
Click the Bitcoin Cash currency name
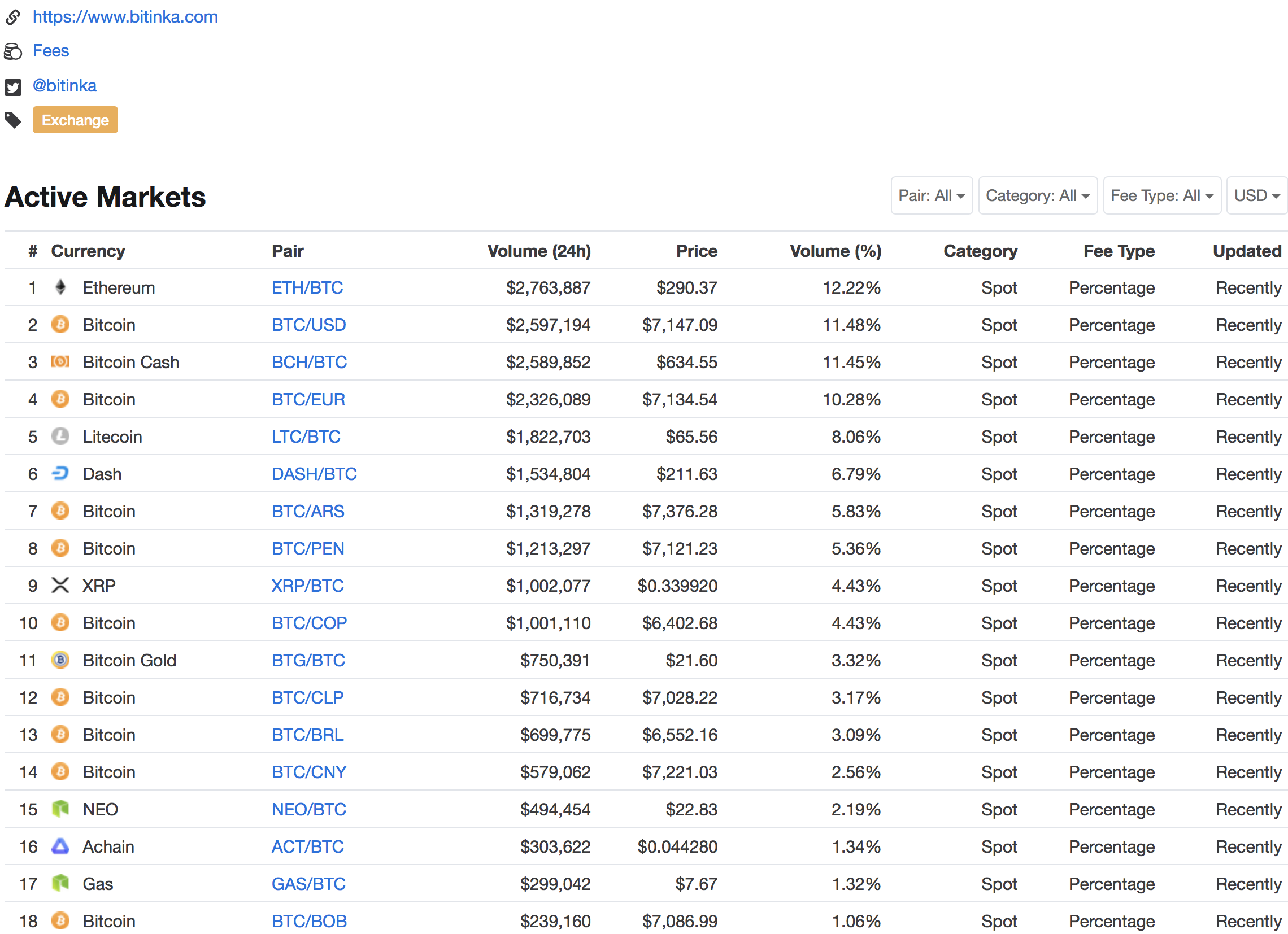tap(130, 362)
